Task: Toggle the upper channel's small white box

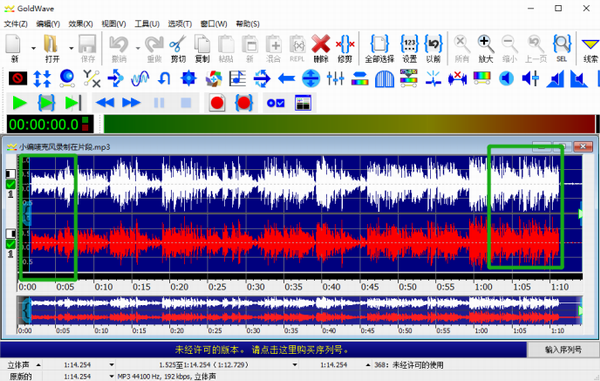Action: [11, 174]
